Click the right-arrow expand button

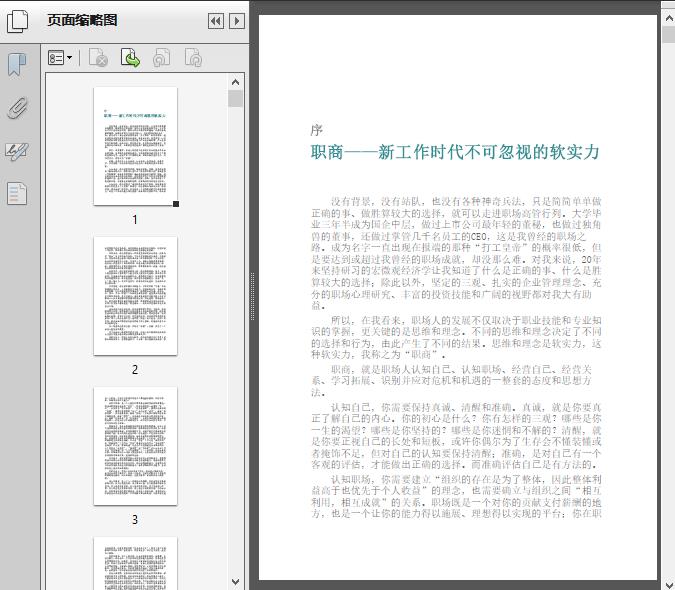237,21
